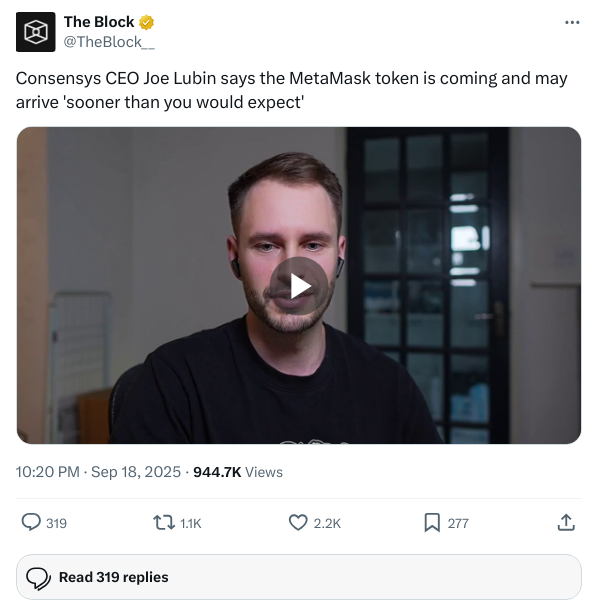Viewport: 598px width, 608px height.
Task: Click The Block display name
Action: [x=99, y=22]
